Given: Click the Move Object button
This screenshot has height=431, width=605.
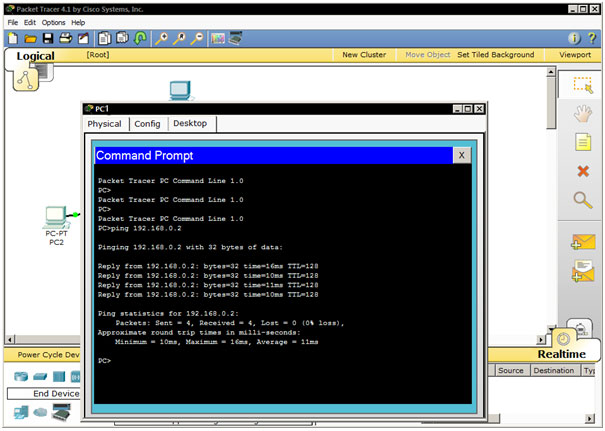Looking at the screenshot, I should [428, 55].
